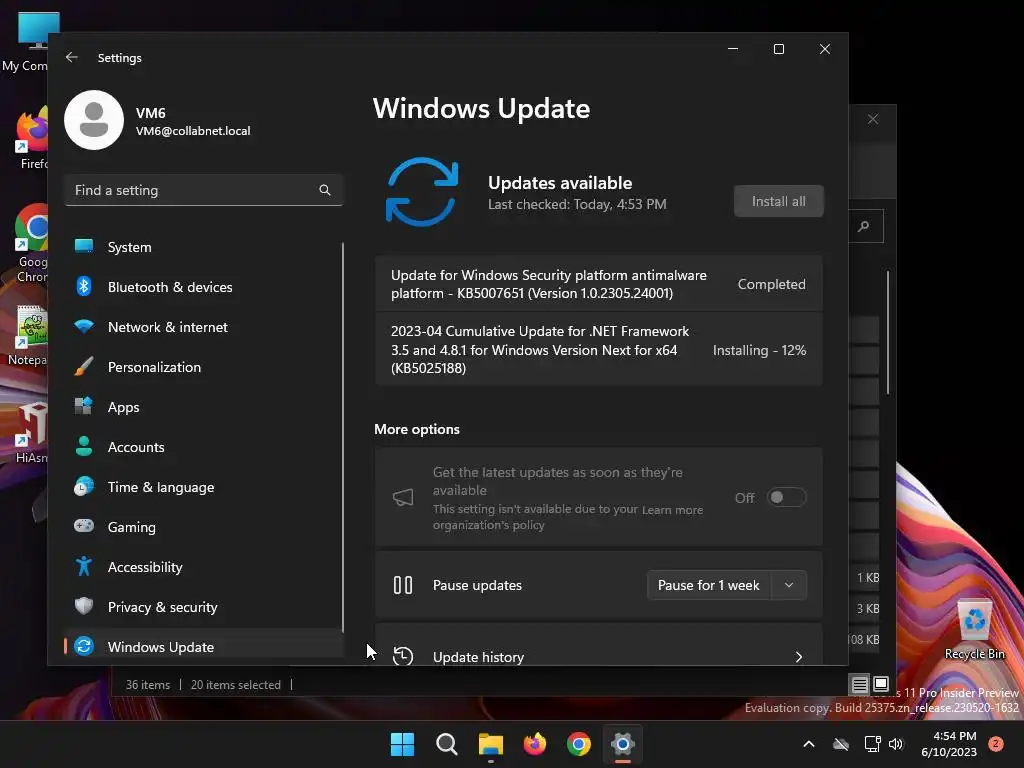Select Network & internet in the sidebar
The image size is (1024, 768).
pyautogui.click(x=204, y=327)
